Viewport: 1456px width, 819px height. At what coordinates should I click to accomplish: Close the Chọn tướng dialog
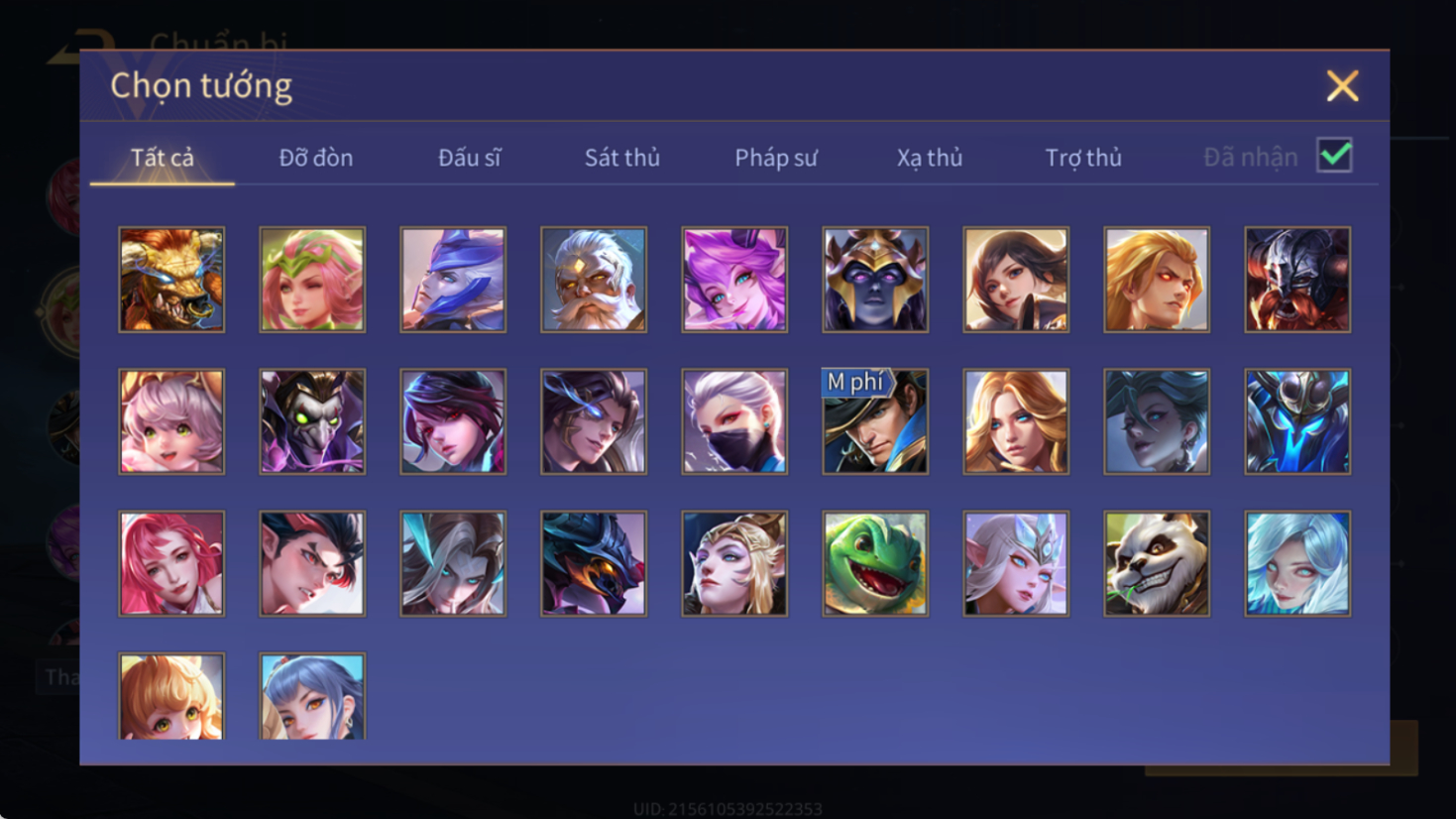click(x=1342, y=86)
